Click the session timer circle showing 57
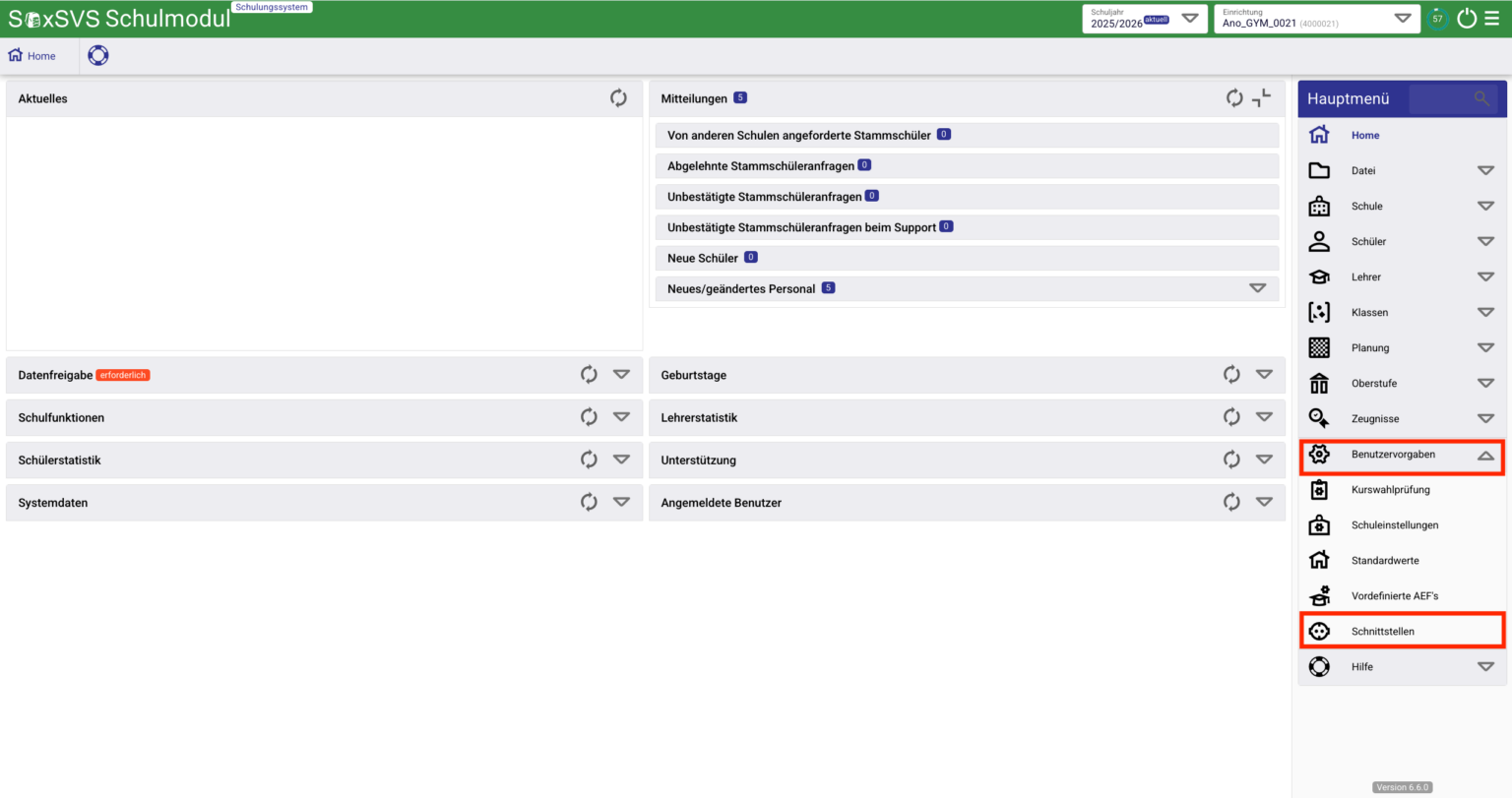This screenshot has height=798, width=1512. coord(1437,19)
